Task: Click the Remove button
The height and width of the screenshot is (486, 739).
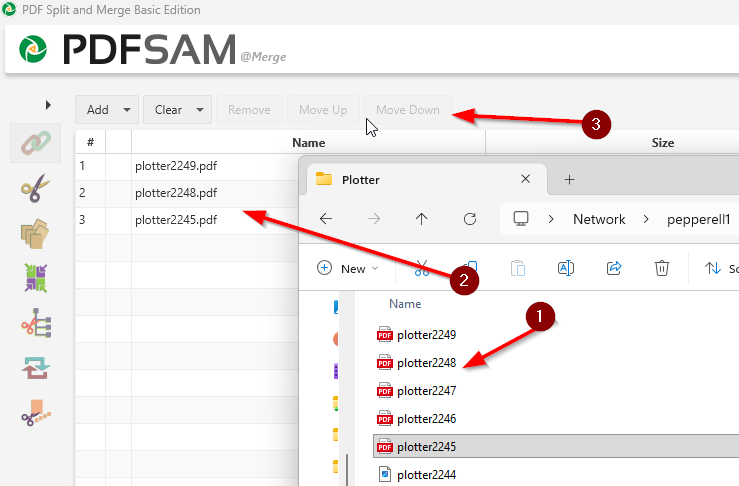Action: [x=249, y=110]
